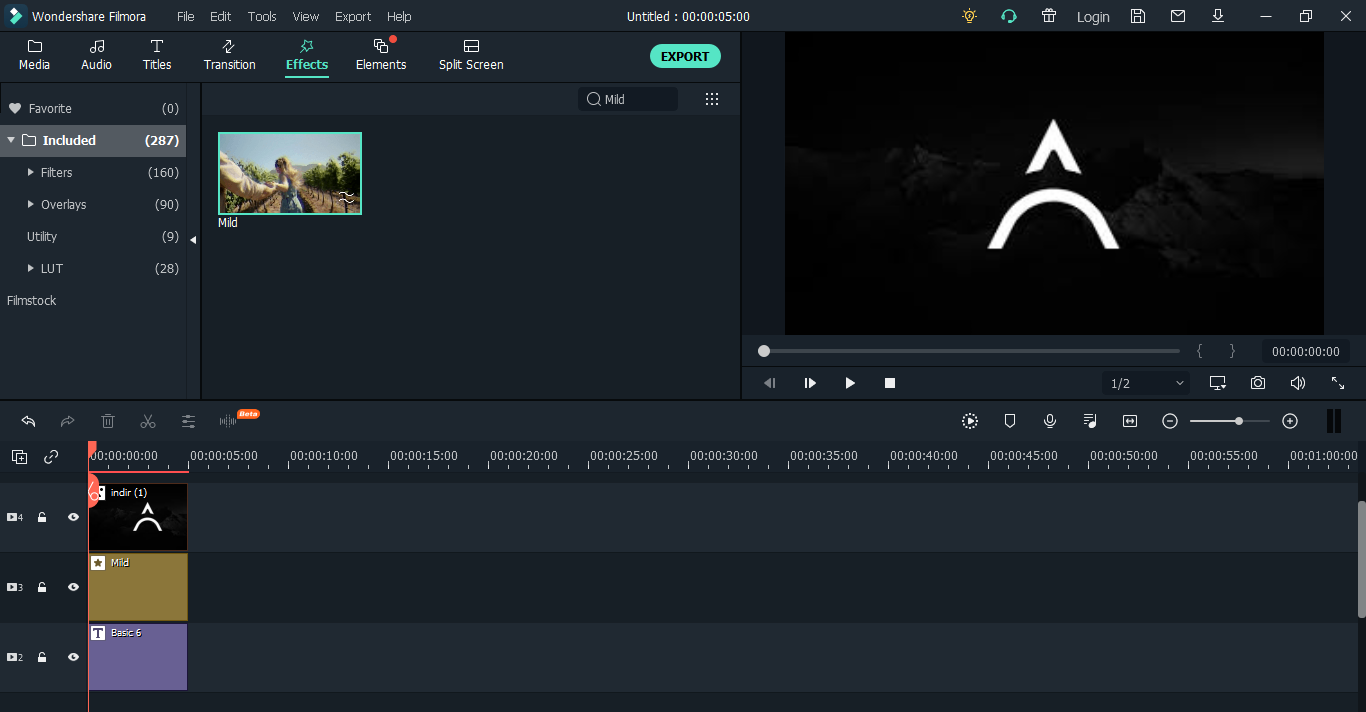Play the preview video
Screen dimensions: 1366x712
tap(850, 383)
